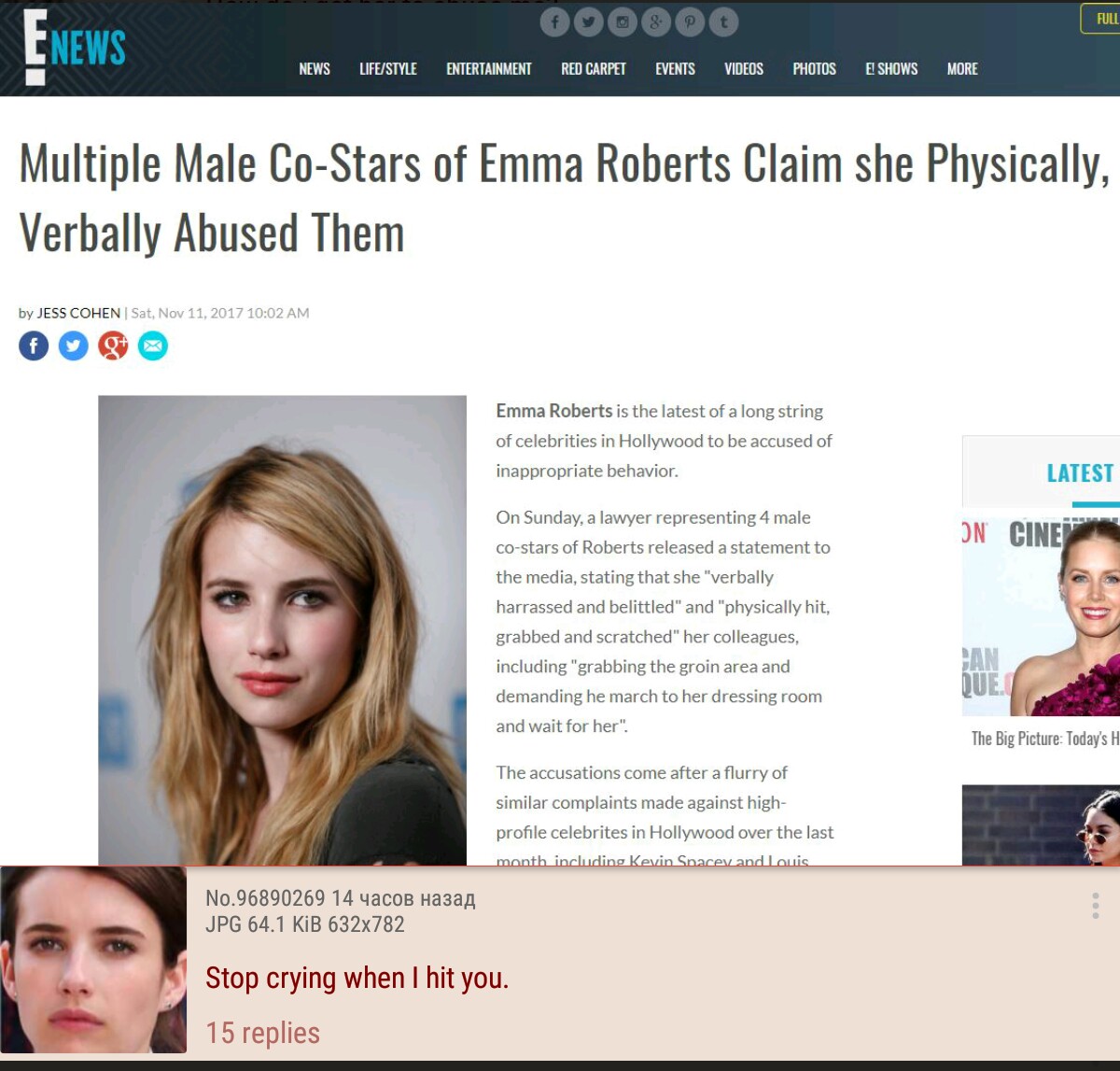
Task: Open the E! SHOWS menu
Action: click(891, 69)
